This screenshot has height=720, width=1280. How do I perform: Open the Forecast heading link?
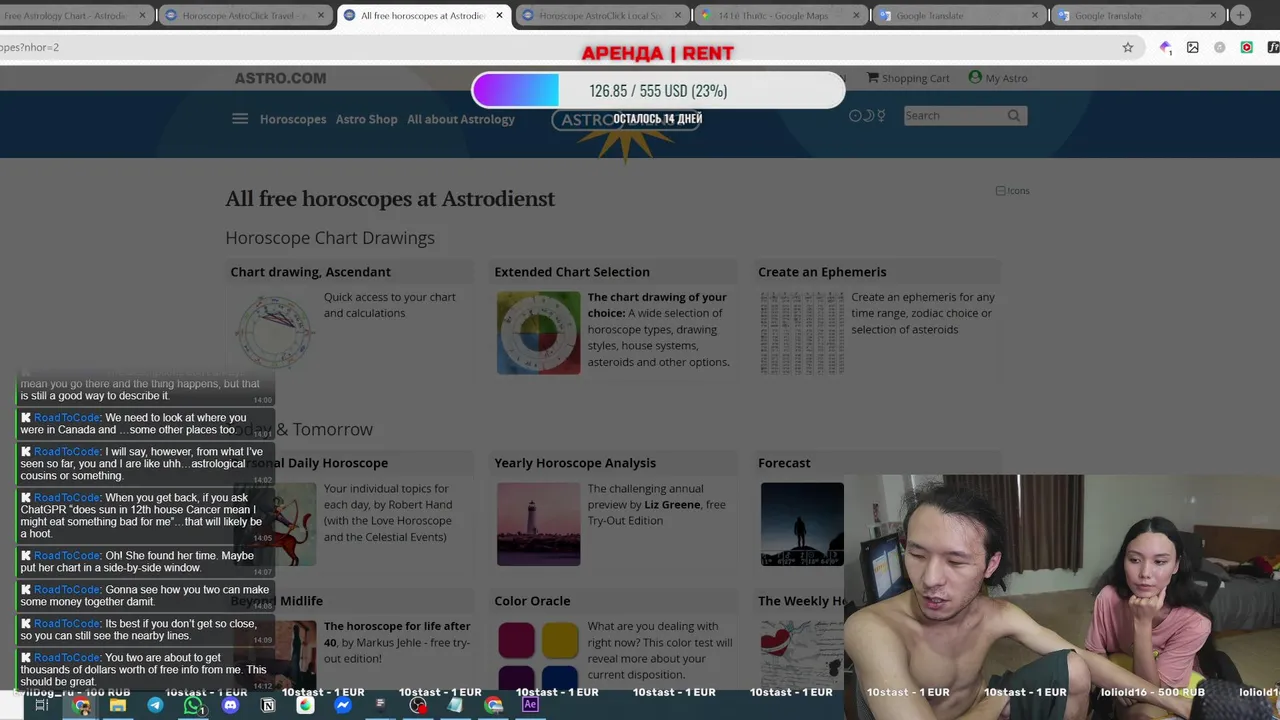tap(784, 463)
